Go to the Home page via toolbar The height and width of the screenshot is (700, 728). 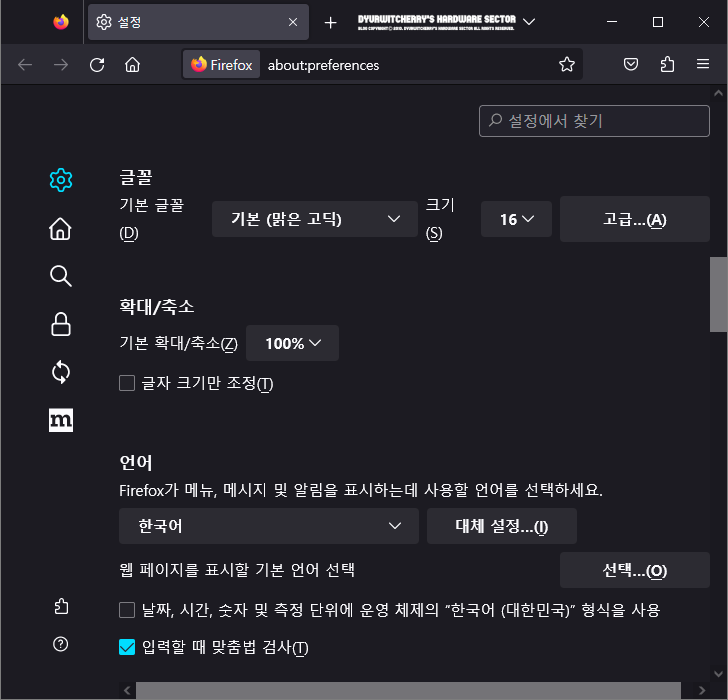132,65
